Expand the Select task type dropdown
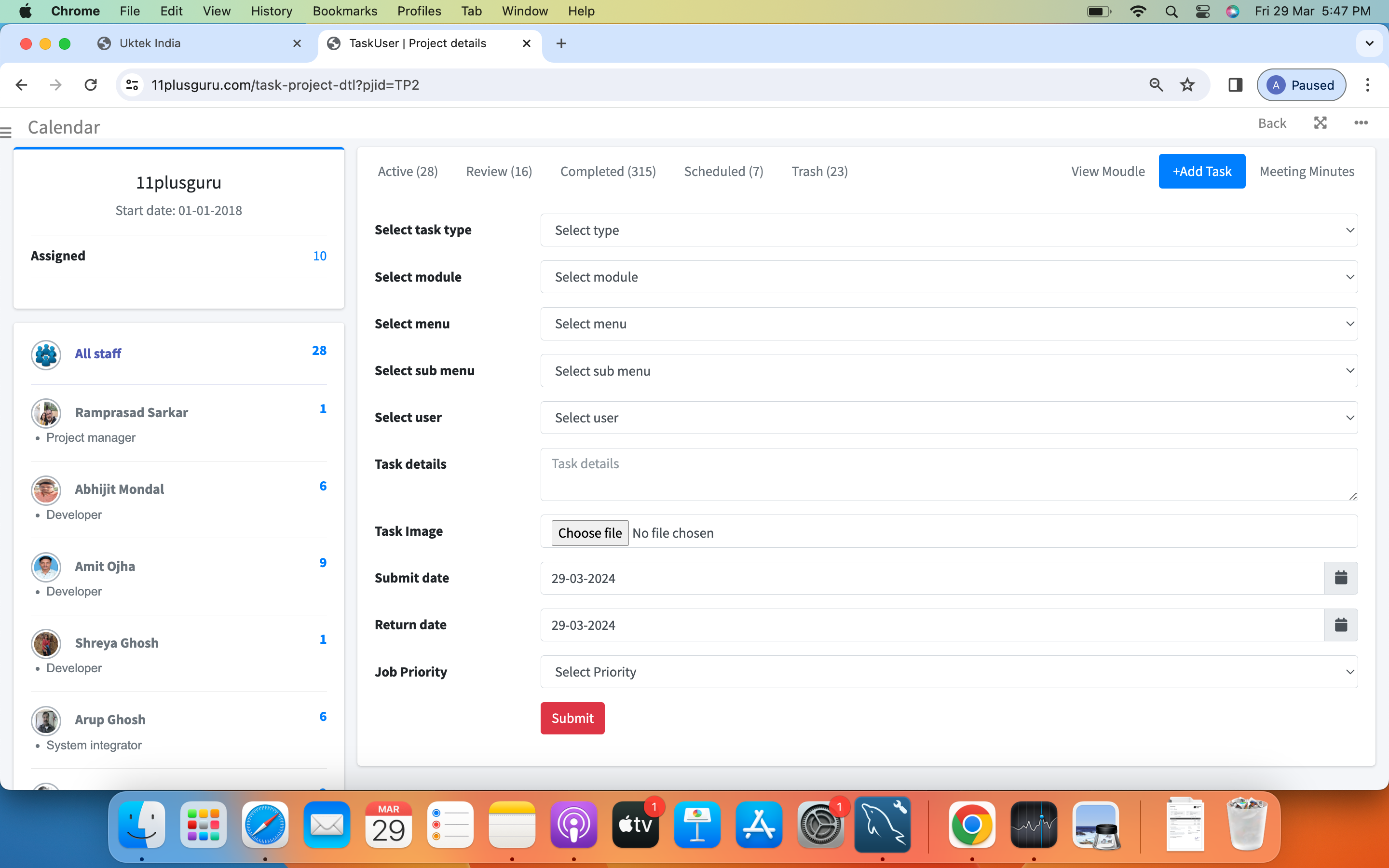 click(x=948, y=230)
